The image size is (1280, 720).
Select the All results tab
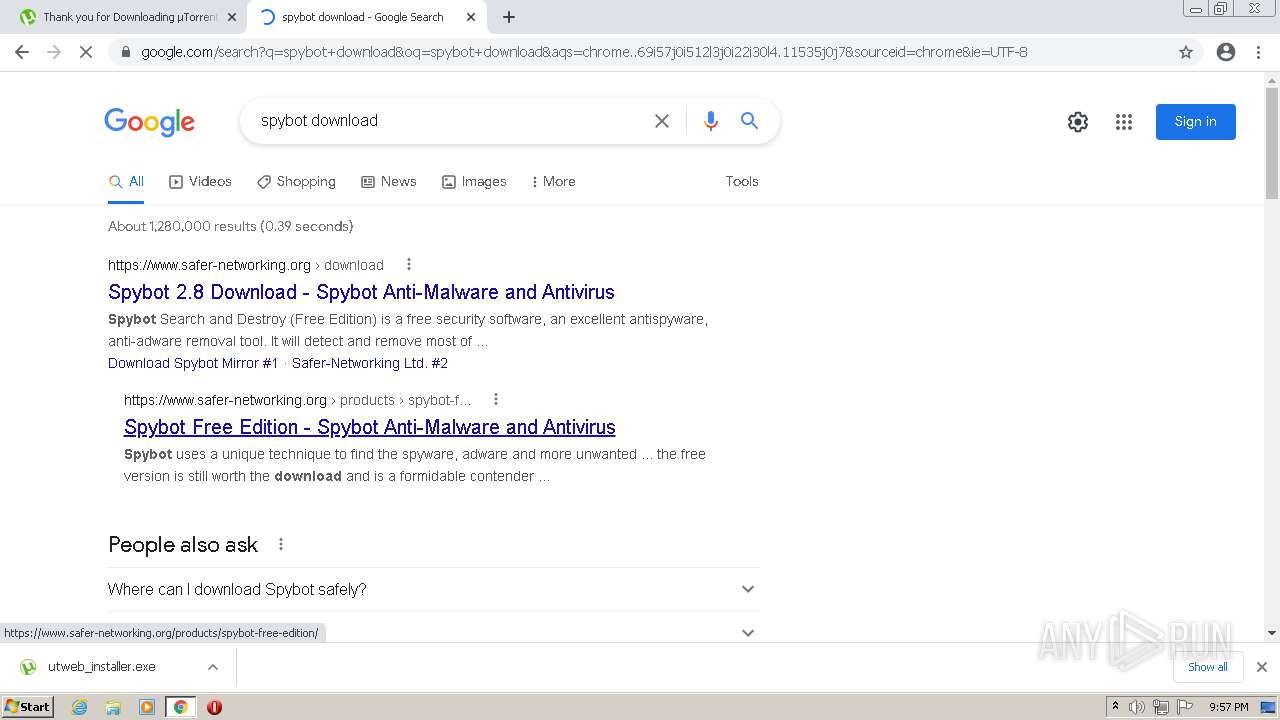pyautogui.click(x=126, y=181)
